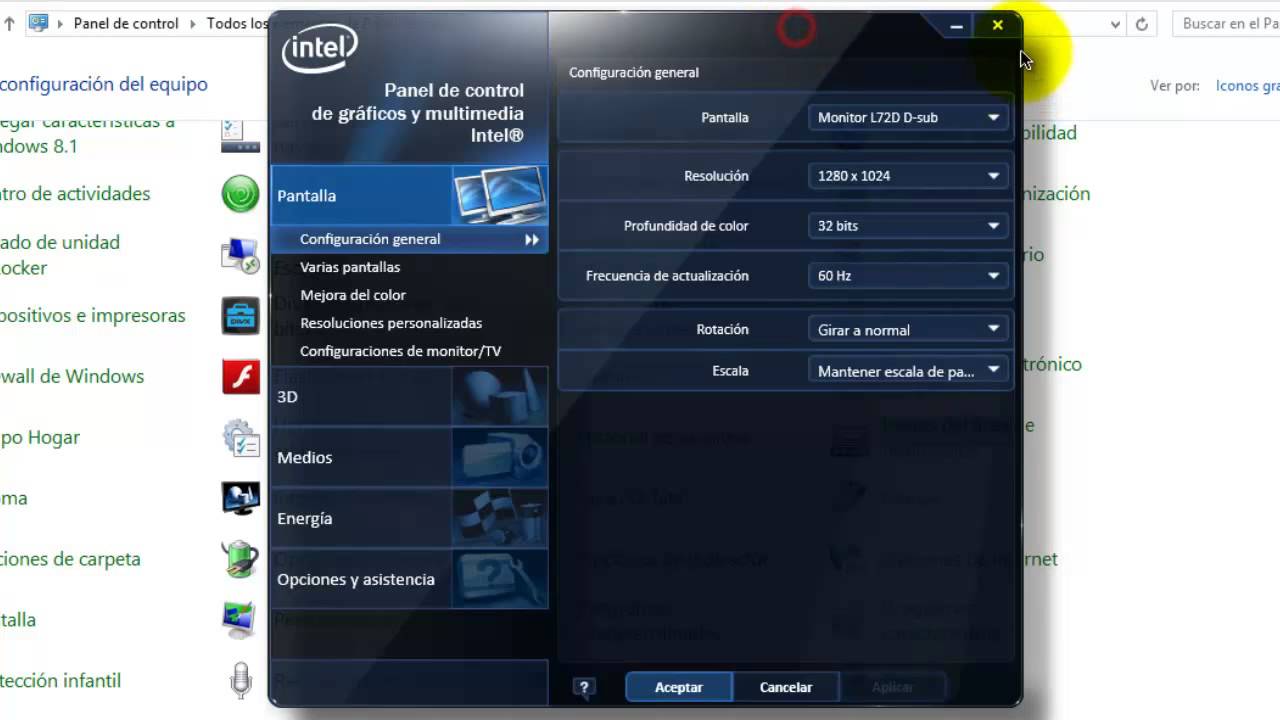Click the Aplicar button
This screenshot has width=1280, height=720.
(892, 687)
